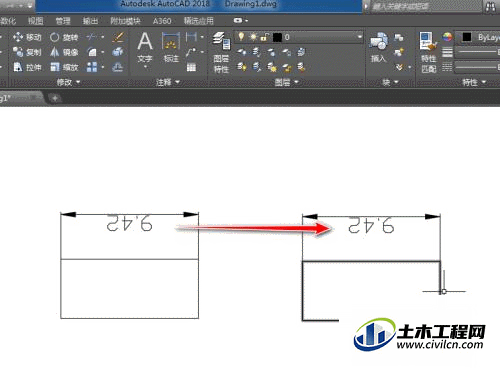The height and width of the screenshot is (375, 500).
Task: Select the Mirror (镜像) tool
Action: 64,52
